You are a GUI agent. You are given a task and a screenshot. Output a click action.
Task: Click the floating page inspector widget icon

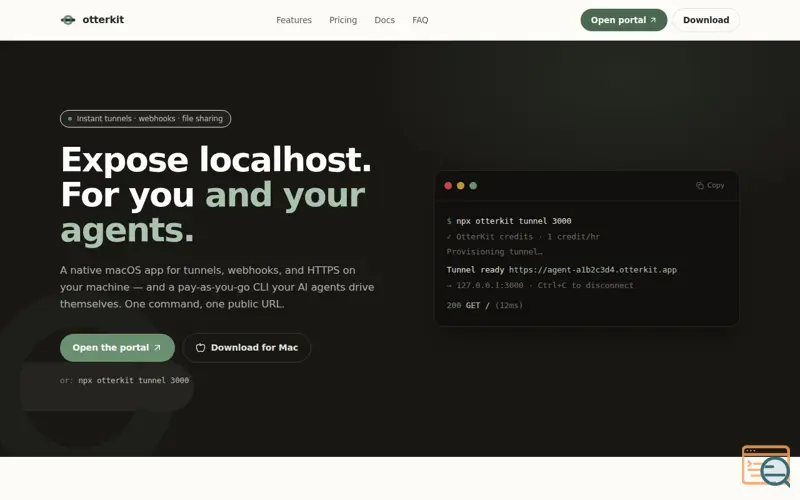[x=766, y=466]
